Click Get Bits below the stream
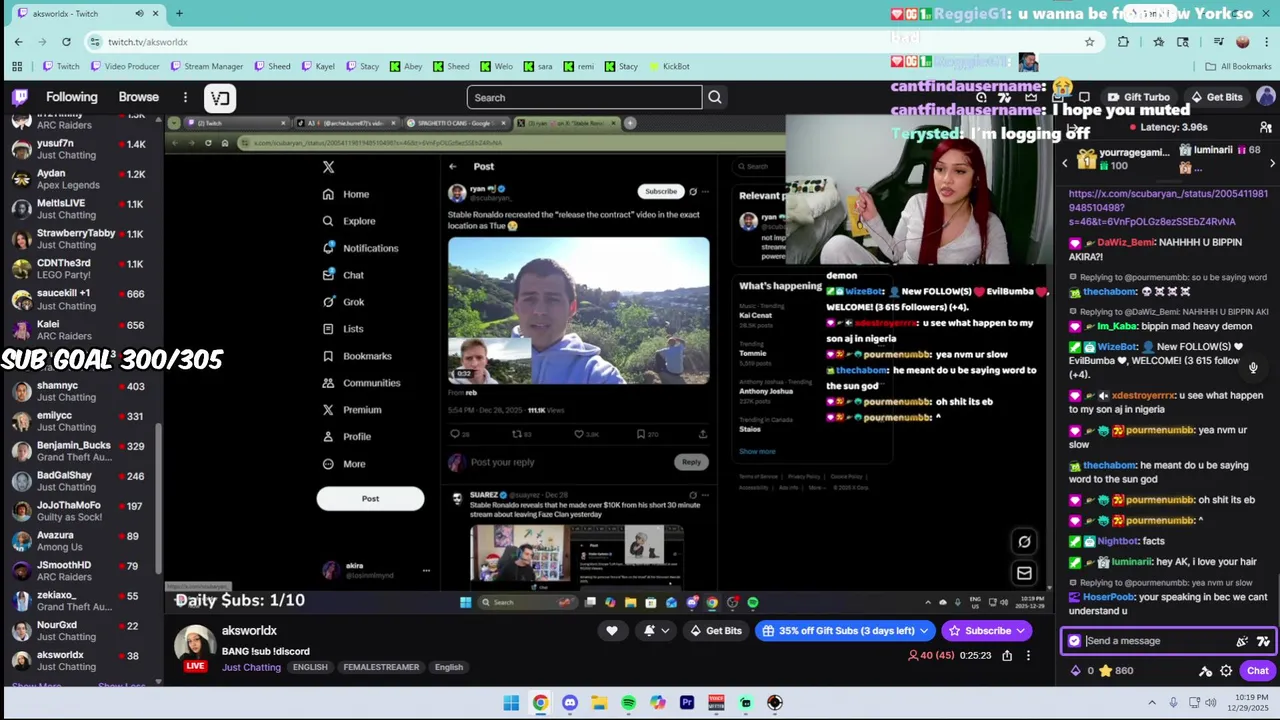This screenshot has height=720, width=1280. pyautogui.click(x=716, y=631)
